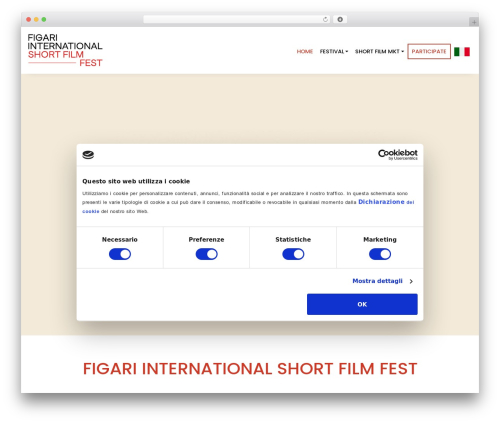500x423 pixels.
Task: Click the Figari International Short Film Fest logo
Action: [x=65, y=50]
